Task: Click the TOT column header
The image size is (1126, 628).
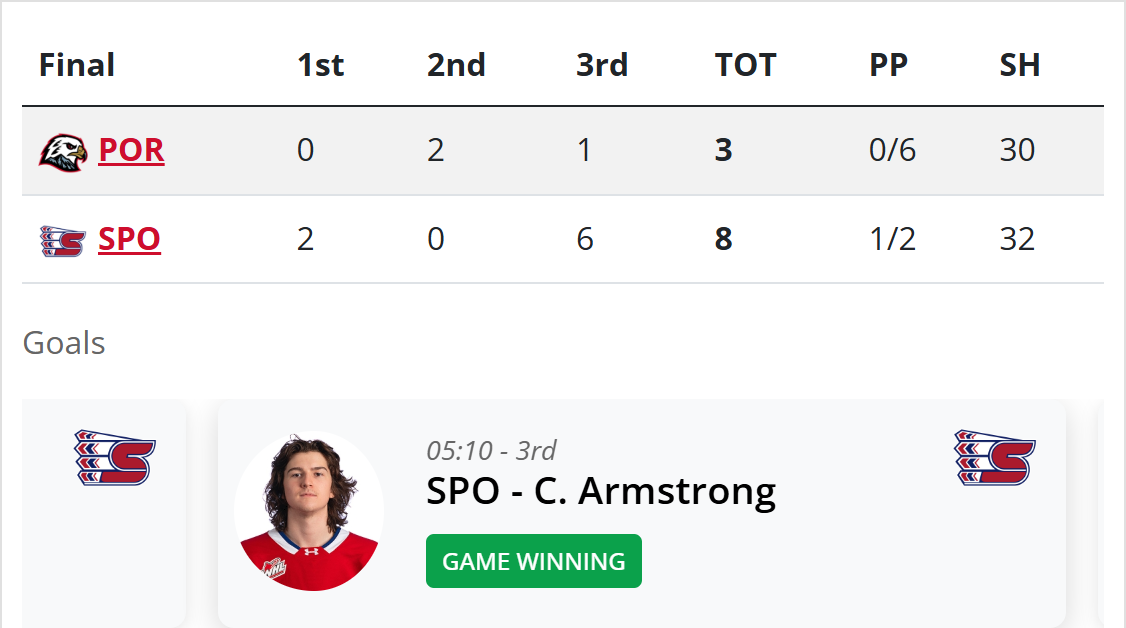Action: coord(745,65)
